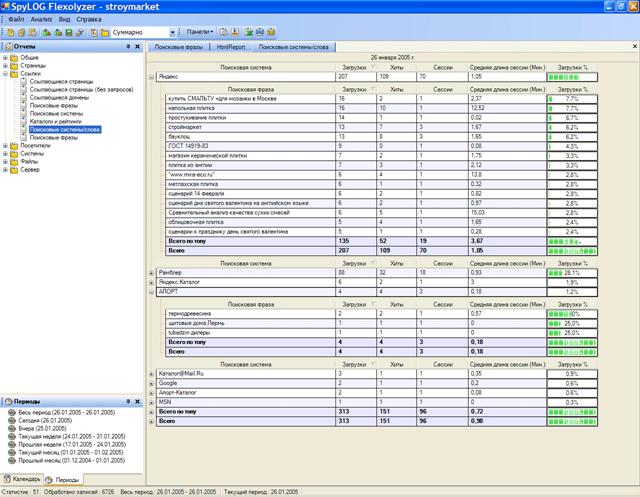Switch to the HtmlReport tab

(x=231, y=47)
